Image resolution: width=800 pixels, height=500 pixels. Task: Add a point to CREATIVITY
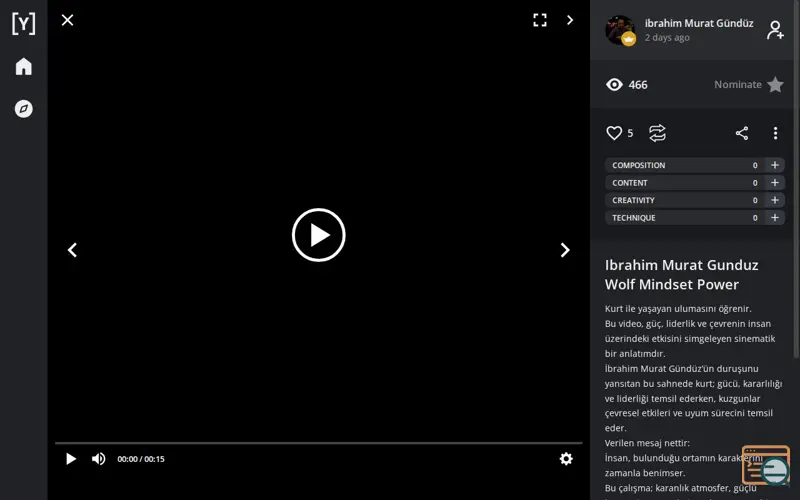pos(774,200)
